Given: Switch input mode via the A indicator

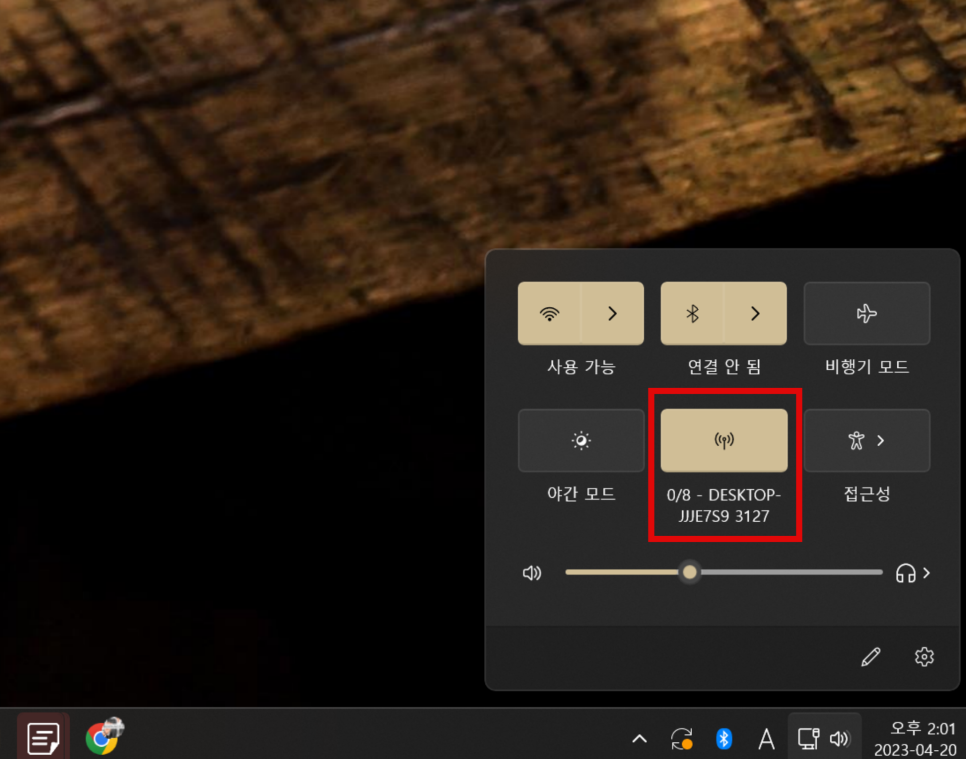Looking at the screenshot, I should pos(766,738).
